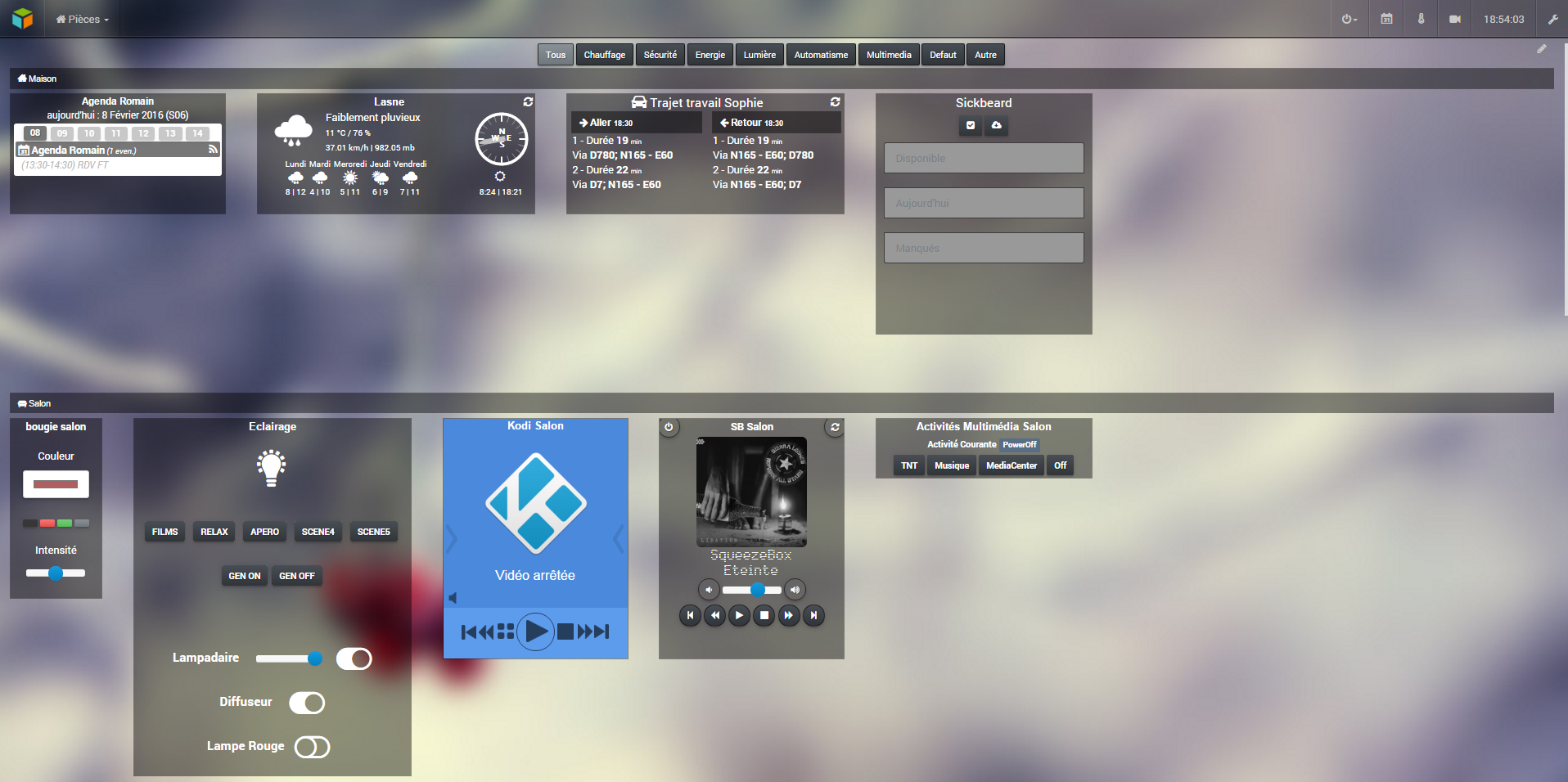1568x782 pixels.
Task: Click the Manqués field in Sickbeard
Action: pyautogui.click(x=984, y=248)
